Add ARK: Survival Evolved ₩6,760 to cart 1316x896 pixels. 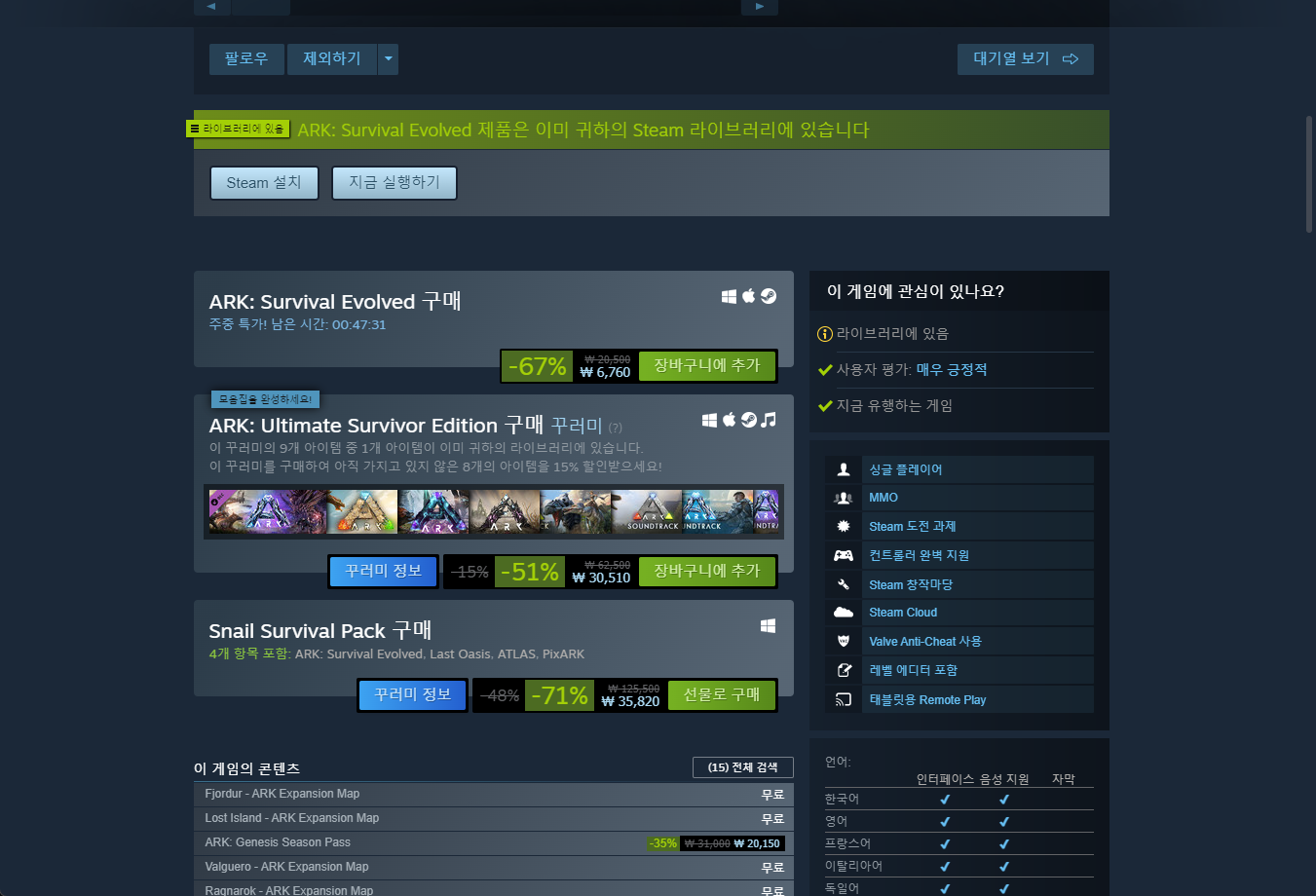(707, 365)
